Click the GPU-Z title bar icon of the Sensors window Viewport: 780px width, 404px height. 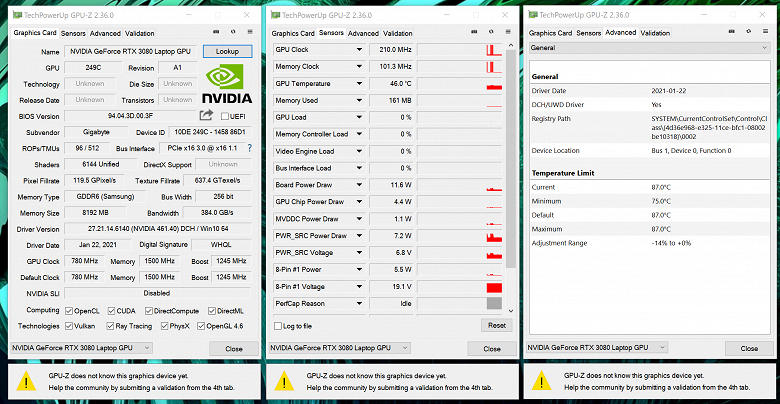[276, 15]
